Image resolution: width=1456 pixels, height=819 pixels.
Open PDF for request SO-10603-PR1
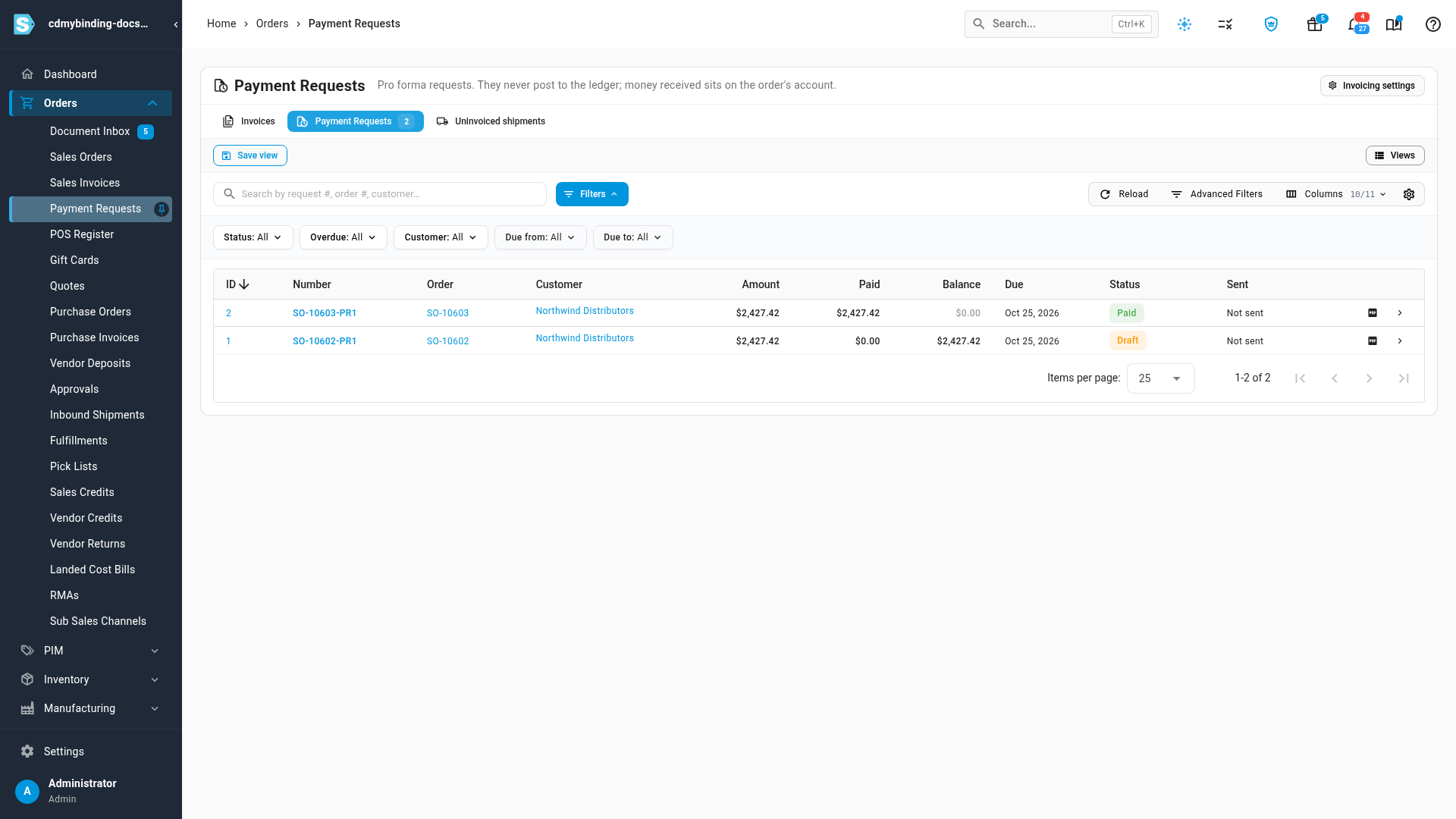point(1373,313)
